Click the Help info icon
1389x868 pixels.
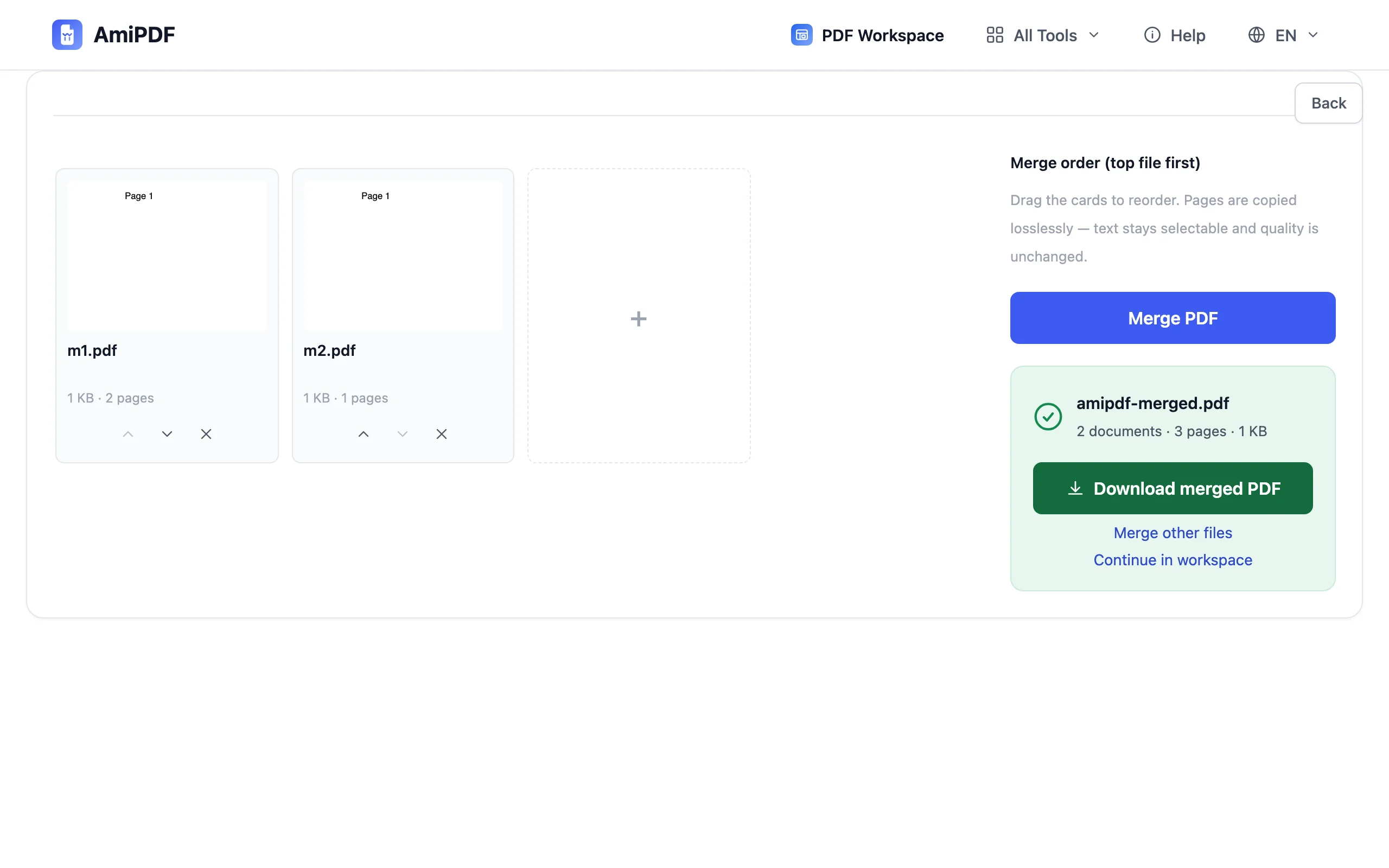tap(1152, 35)
